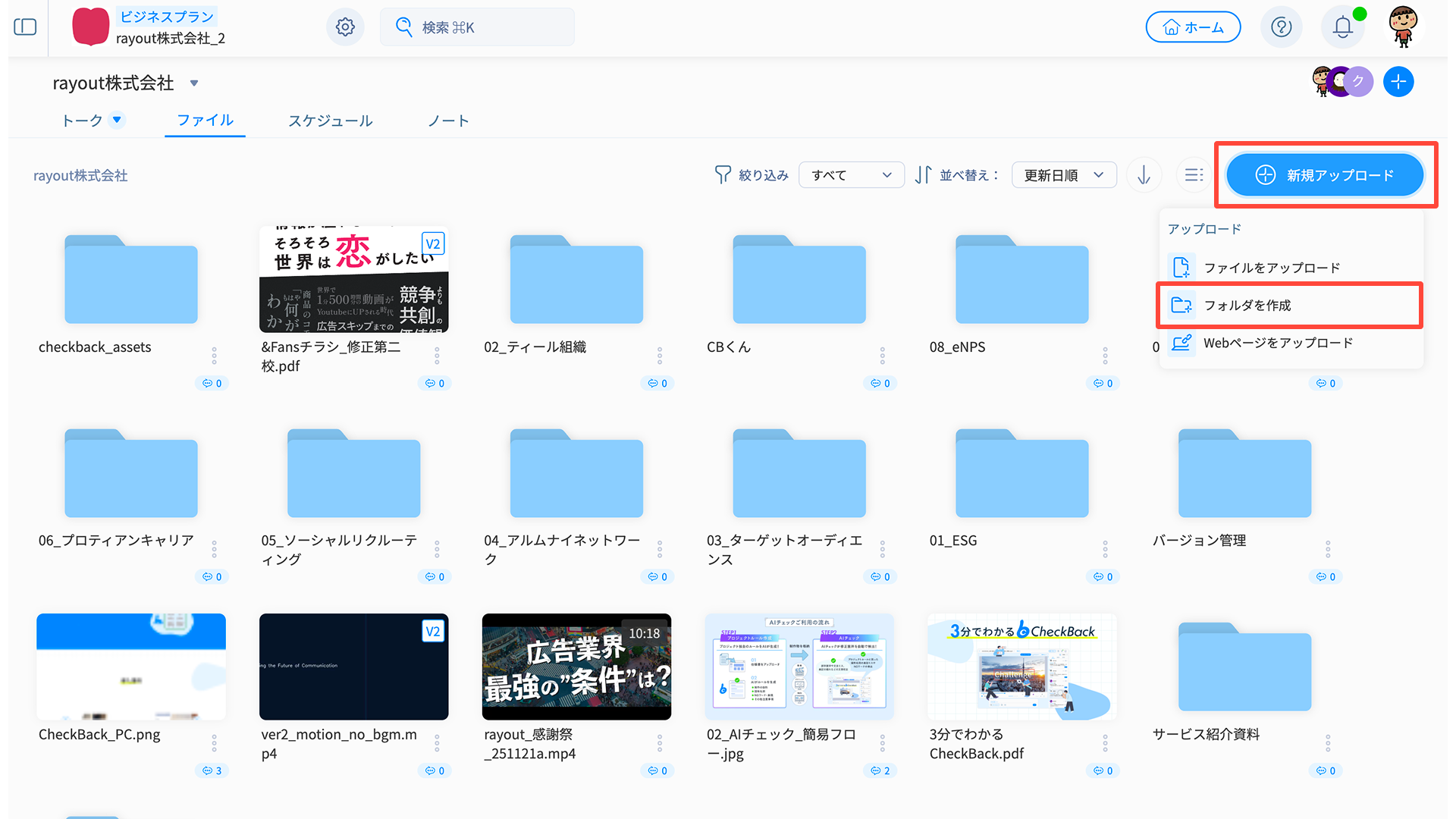1456x819 pixels.
Task: Open the three-dot menu for checkback_assets folder
Action: [x=214, y=355]
